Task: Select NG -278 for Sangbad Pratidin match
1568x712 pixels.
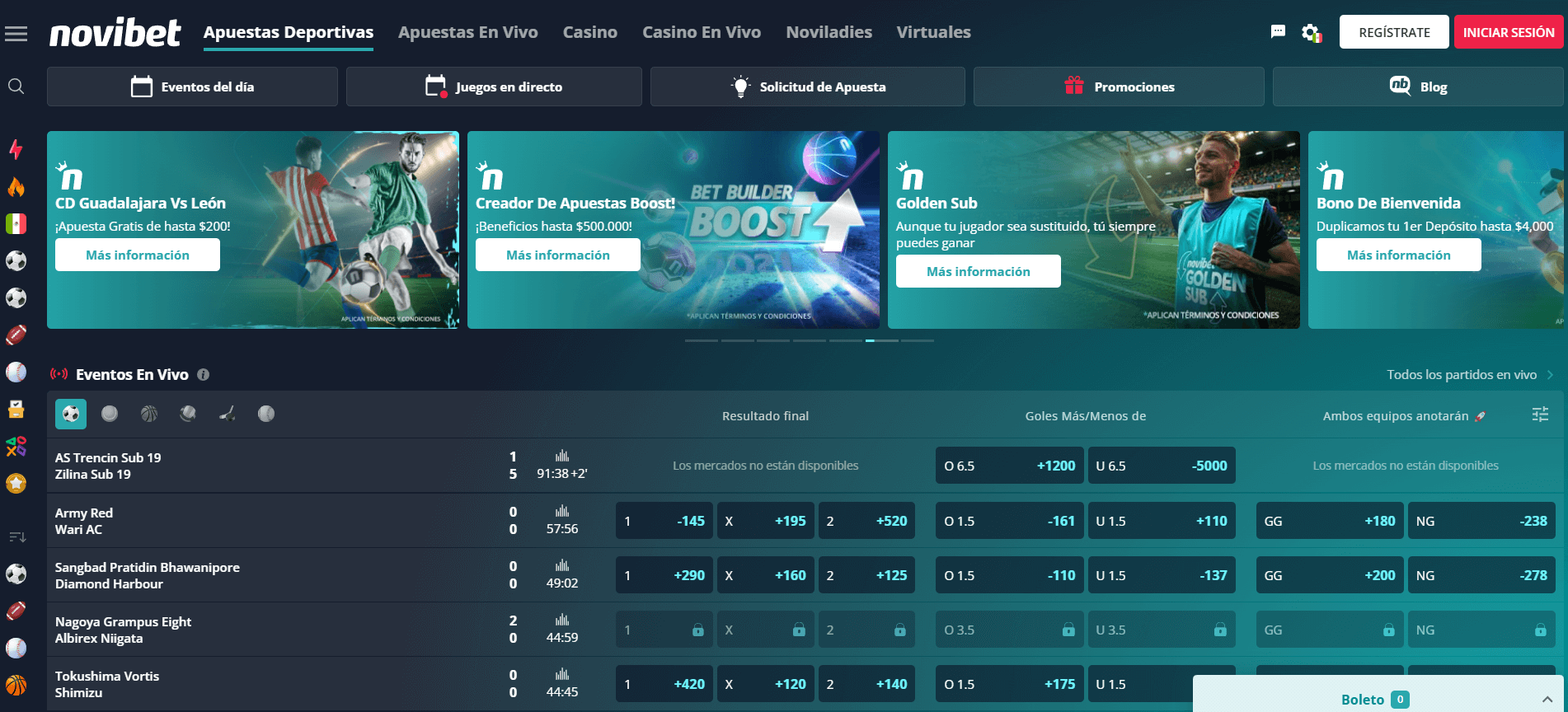Action: tap(1481, 575)
